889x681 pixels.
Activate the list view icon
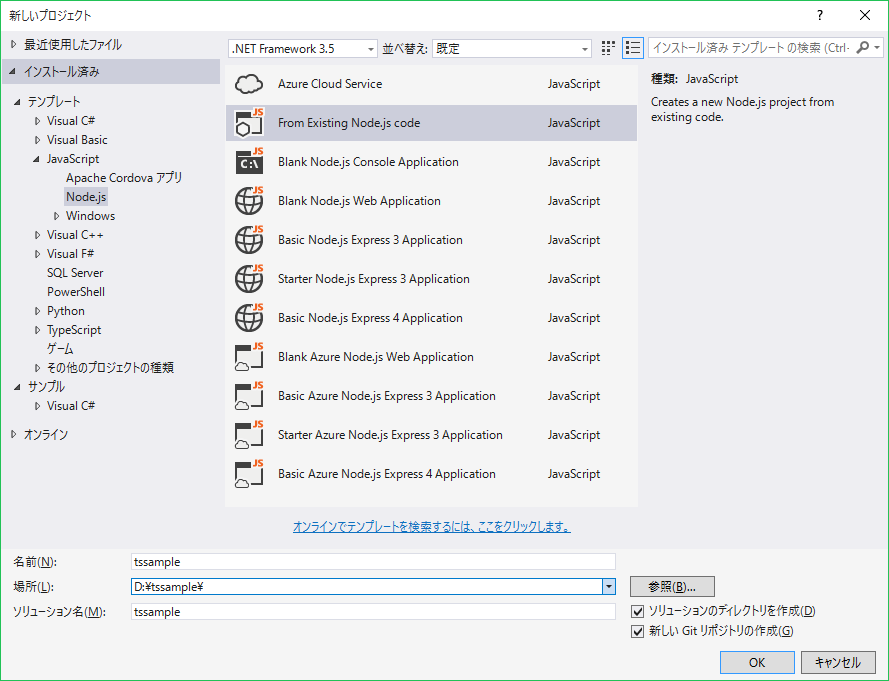coord(633,47)
